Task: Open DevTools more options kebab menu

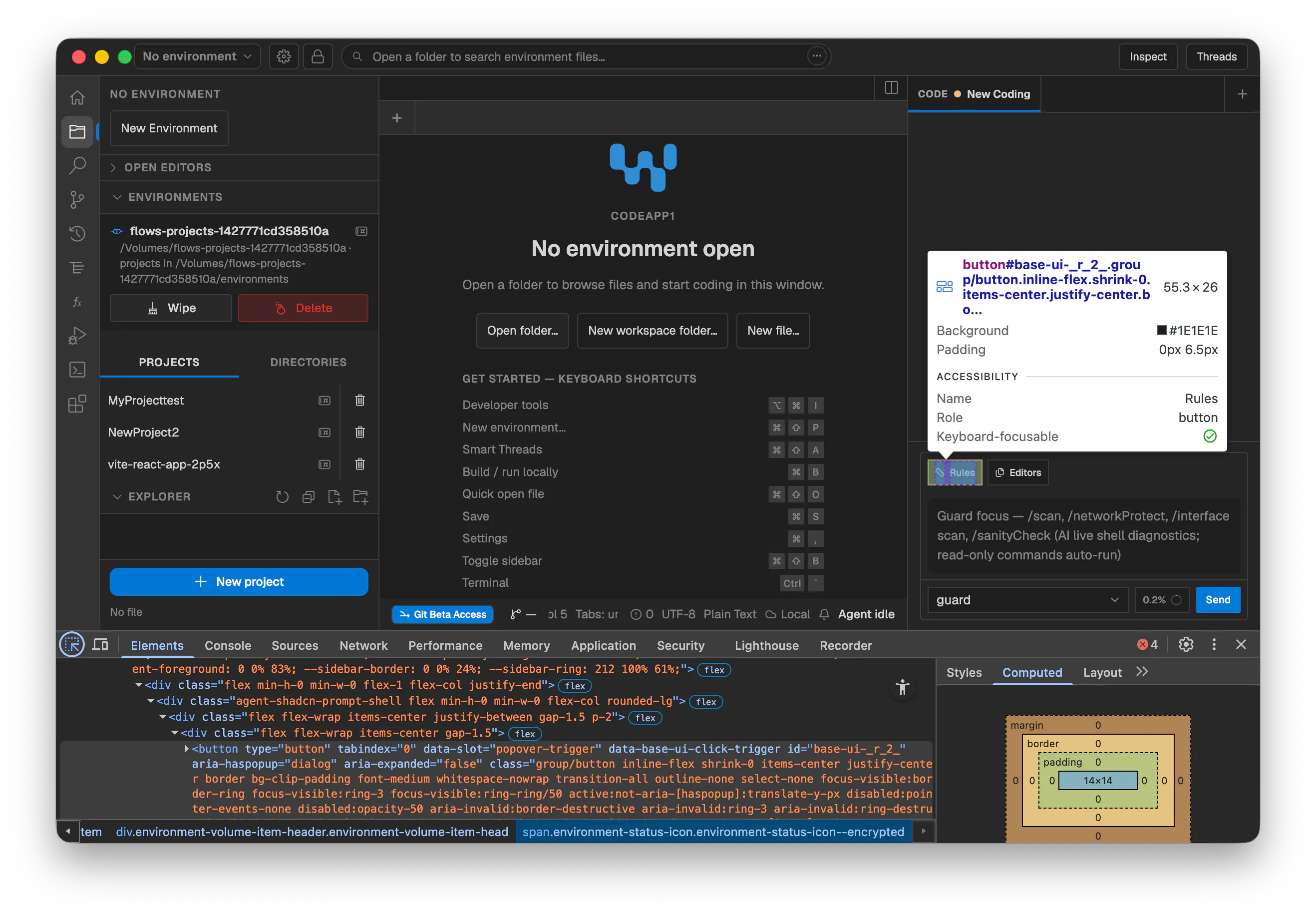Action: pos(1213,645)
